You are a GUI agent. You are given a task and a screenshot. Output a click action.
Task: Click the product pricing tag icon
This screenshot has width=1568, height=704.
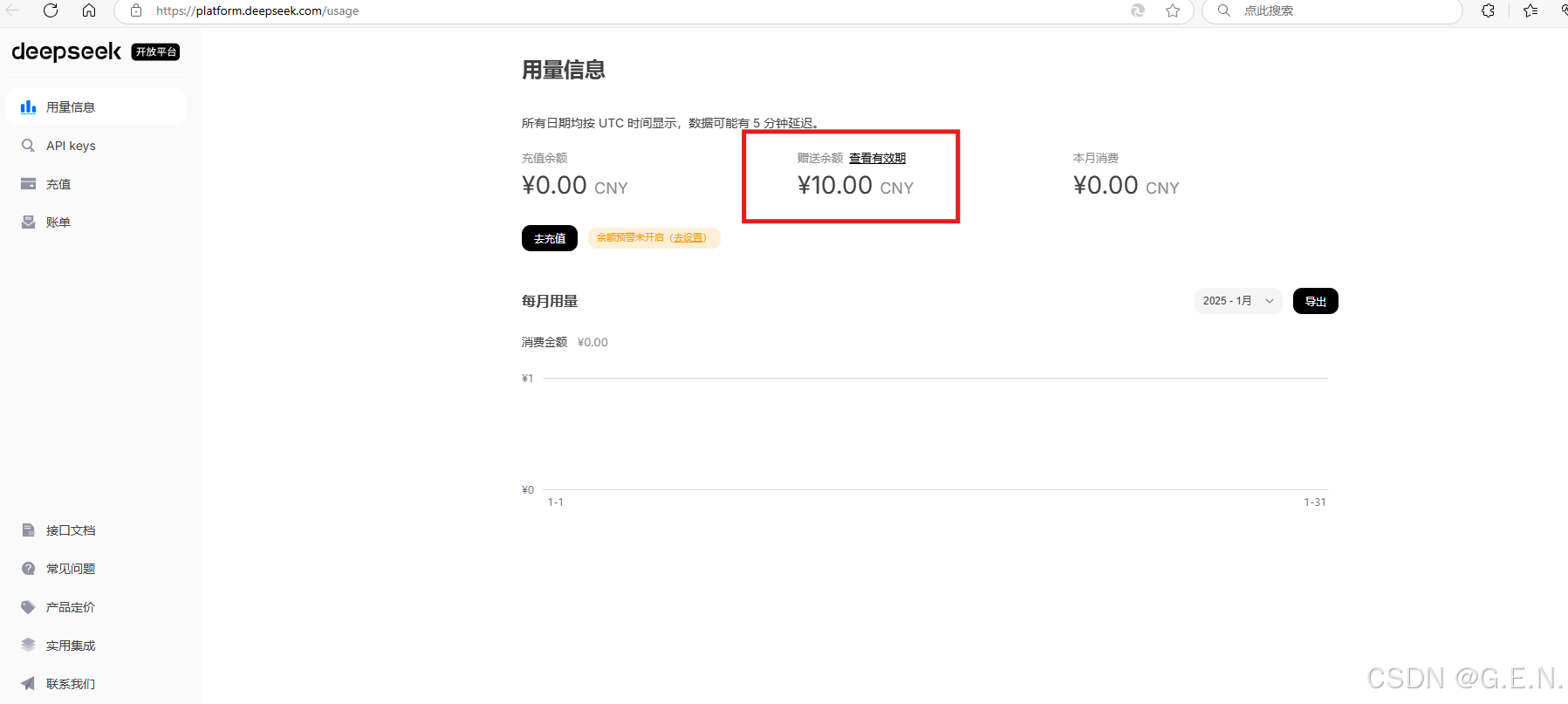(28, 607)
